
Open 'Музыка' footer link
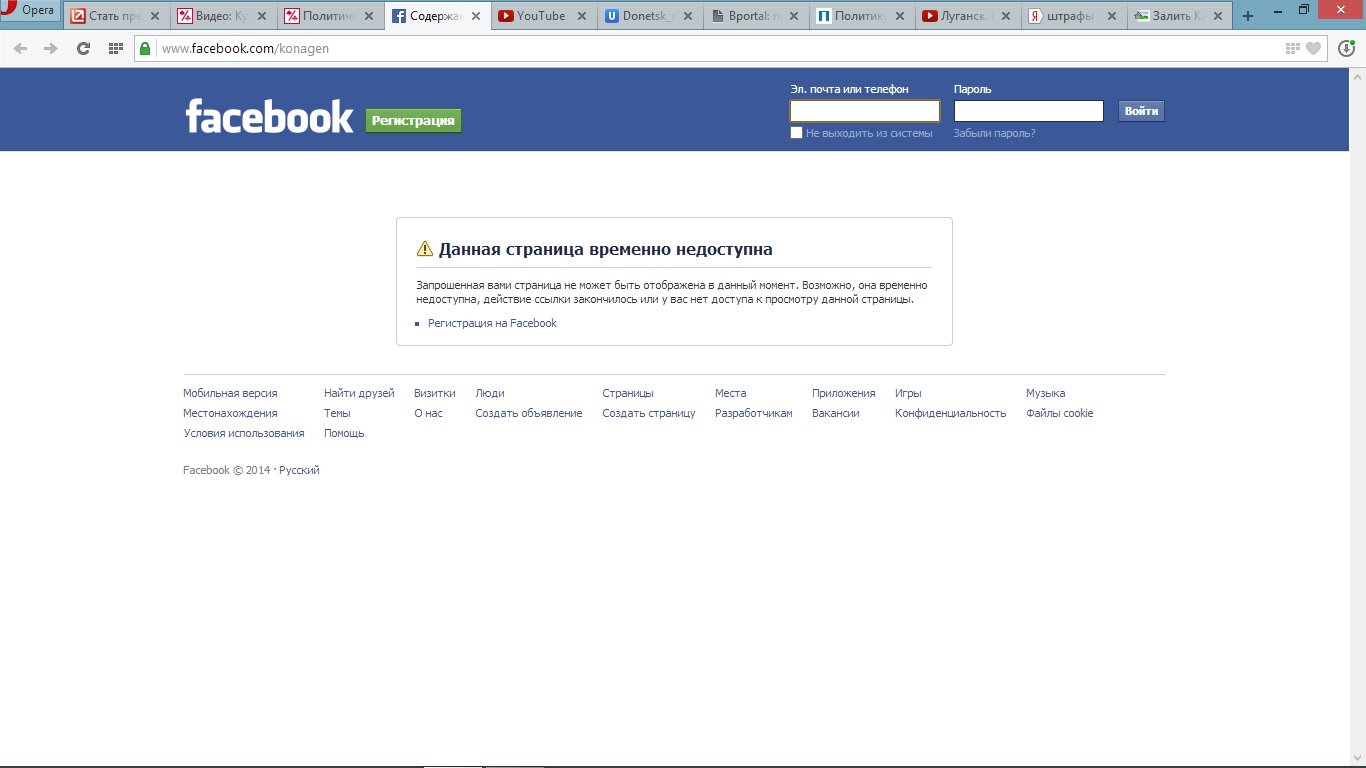pos(1045,393)
